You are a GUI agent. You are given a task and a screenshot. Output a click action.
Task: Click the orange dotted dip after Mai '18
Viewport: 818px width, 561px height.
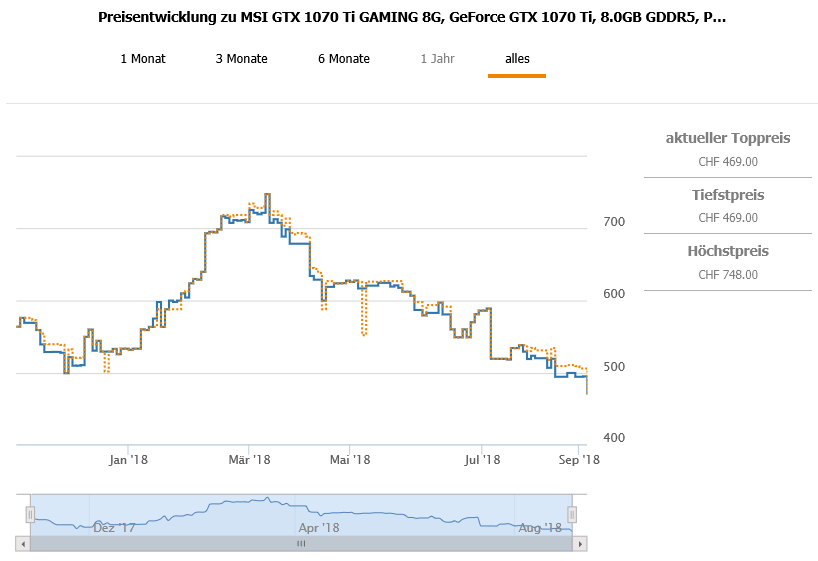[364, 334]
